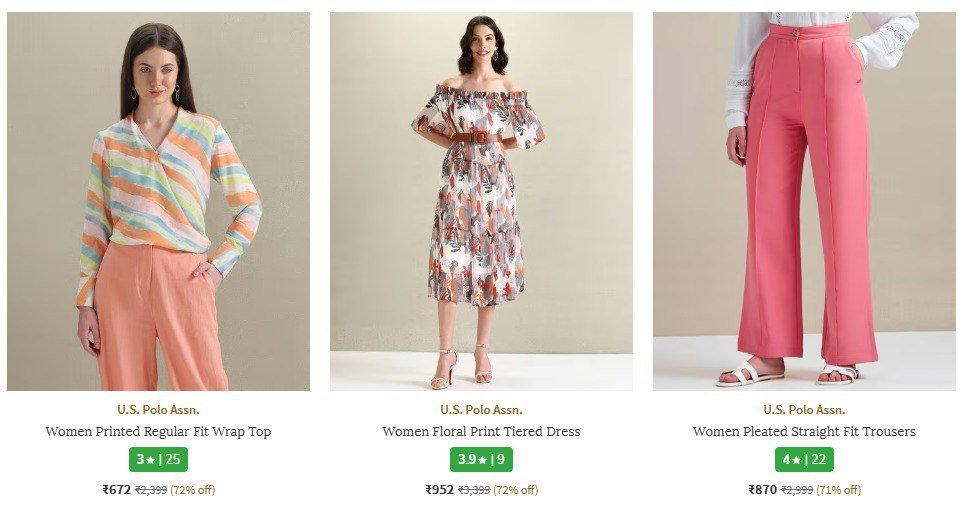This screenshot has width=967, height=522.
Task: Click the ₹952 price of Tiered Dress
Action: [x=439, y=490]
